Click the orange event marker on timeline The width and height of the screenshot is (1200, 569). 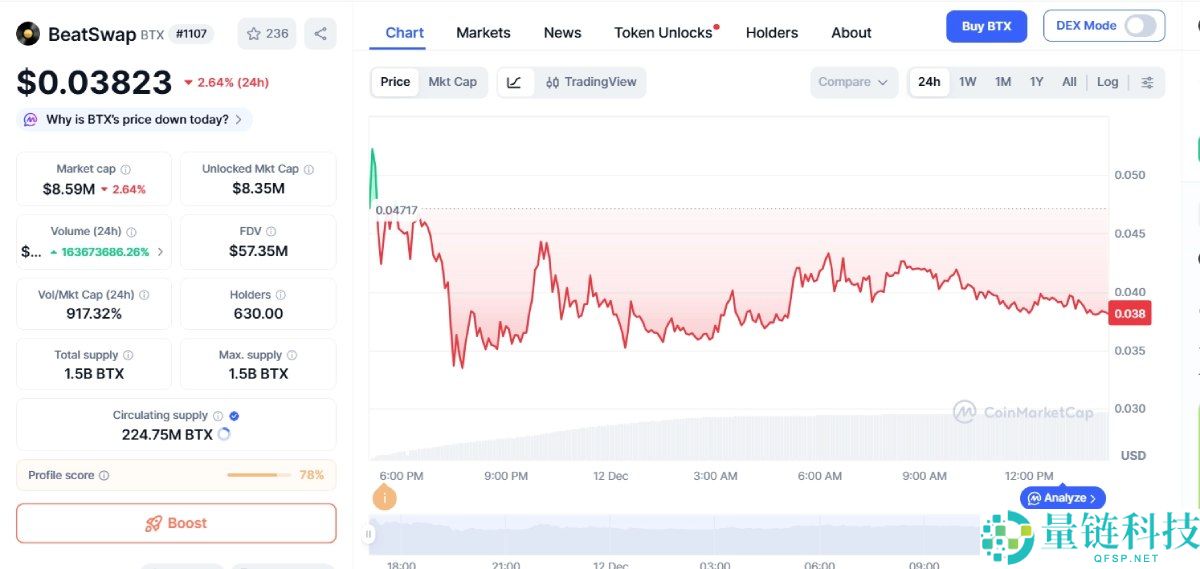pos(384,497)
